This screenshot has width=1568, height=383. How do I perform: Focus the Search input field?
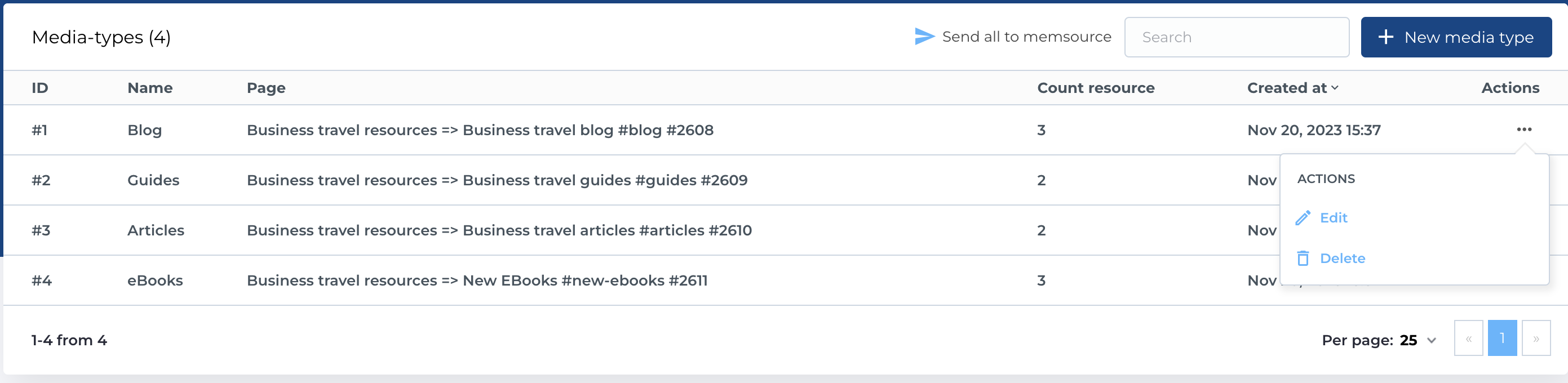pyautogui.click(x=1236, y=37)
